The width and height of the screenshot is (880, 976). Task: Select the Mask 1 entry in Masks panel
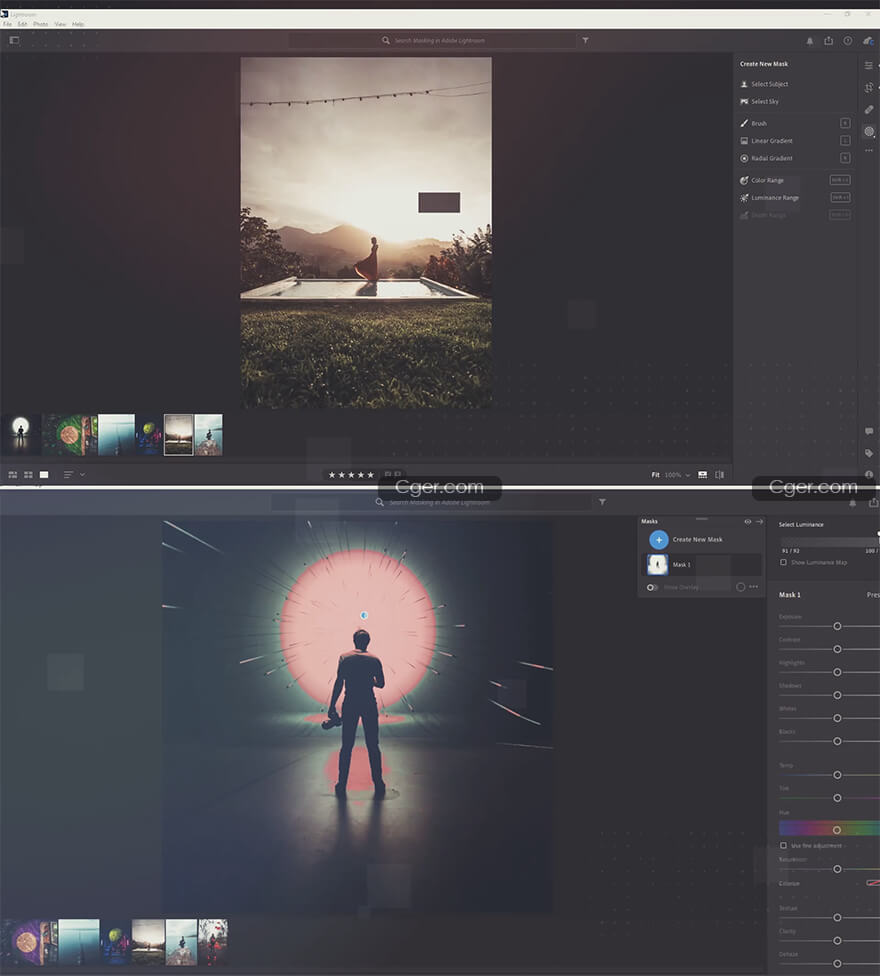[x=701, y=565]
